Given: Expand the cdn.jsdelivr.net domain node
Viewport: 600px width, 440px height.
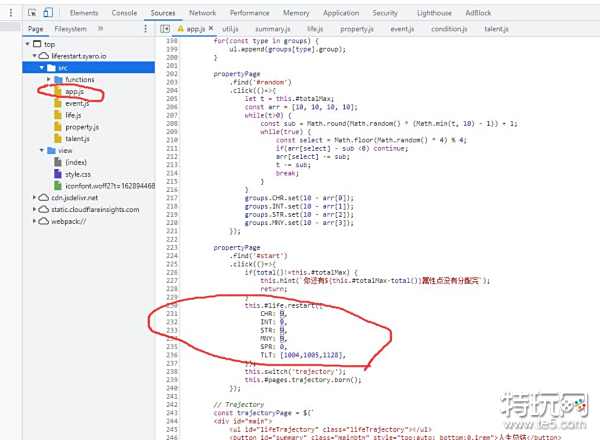Looking at the screenshot, I should click(34, 197).
